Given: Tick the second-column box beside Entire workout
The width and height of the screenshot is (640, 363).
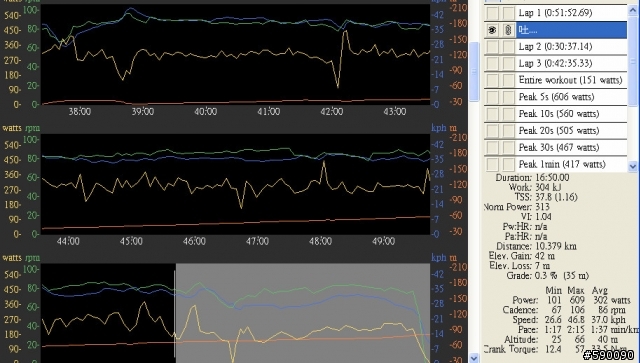Looking at the screenshot, I should coord(508,80).
